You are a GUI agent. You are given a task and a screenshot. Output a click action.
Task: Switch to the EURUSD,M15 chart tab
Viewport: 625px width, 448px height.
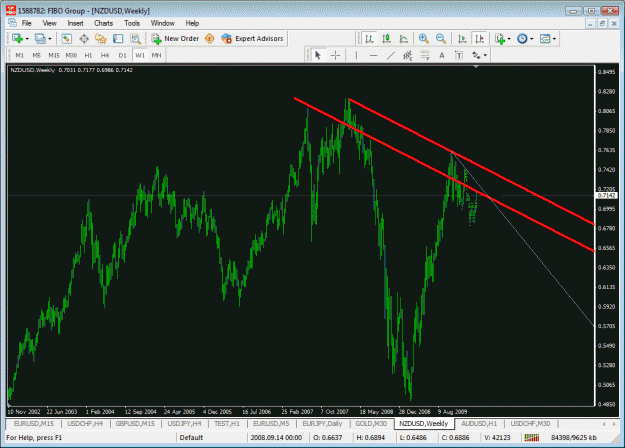point(33,424)
